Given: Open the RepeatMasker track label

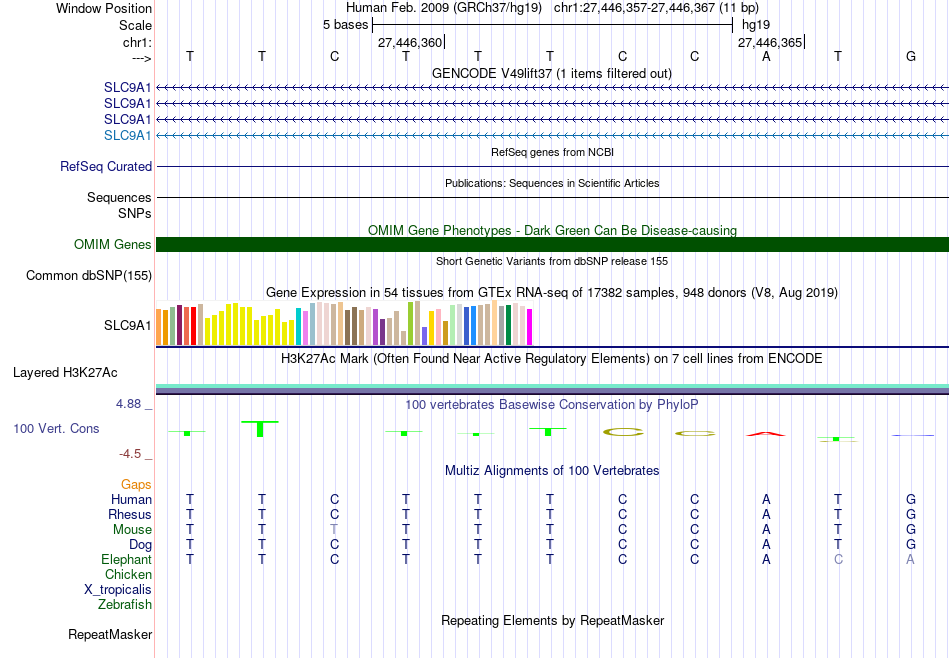Looking at the screenshot, I should (110, 634).
